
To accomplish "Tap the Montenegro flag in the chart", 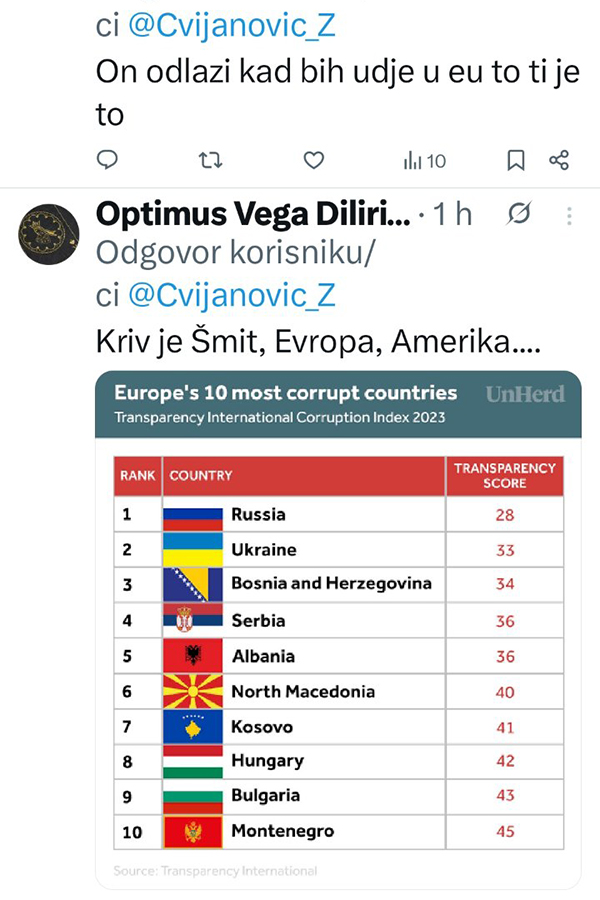I will [x=192, y=831].
